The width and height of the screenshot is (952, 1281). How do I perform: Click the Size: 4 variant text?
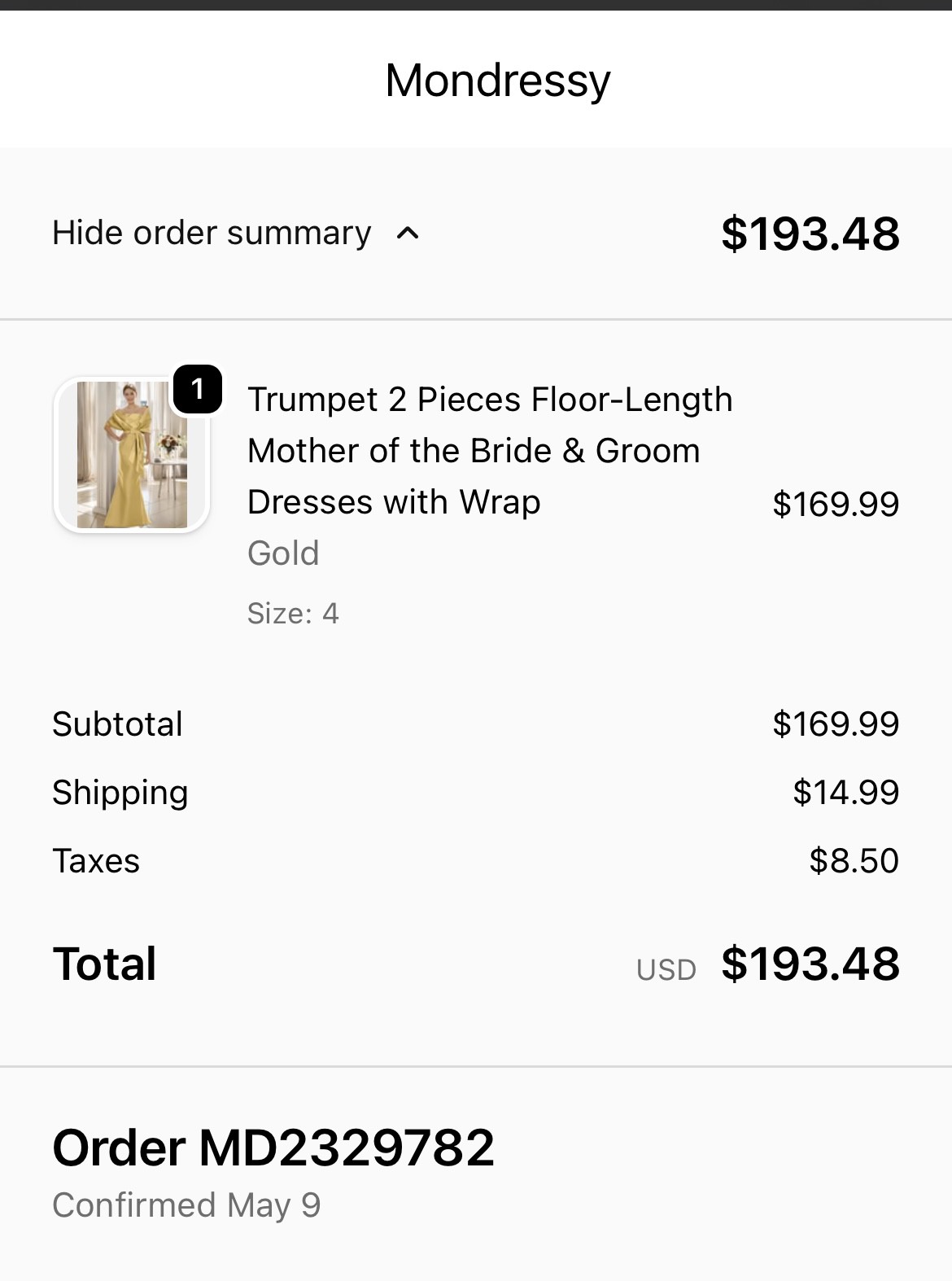click(293, 613)
